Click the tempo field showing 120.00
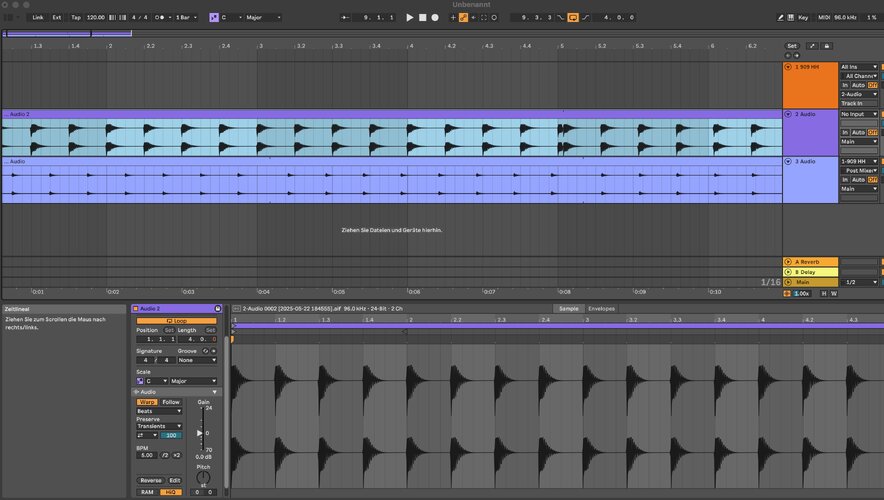This screenshot has width=884, height=500. 96,17
